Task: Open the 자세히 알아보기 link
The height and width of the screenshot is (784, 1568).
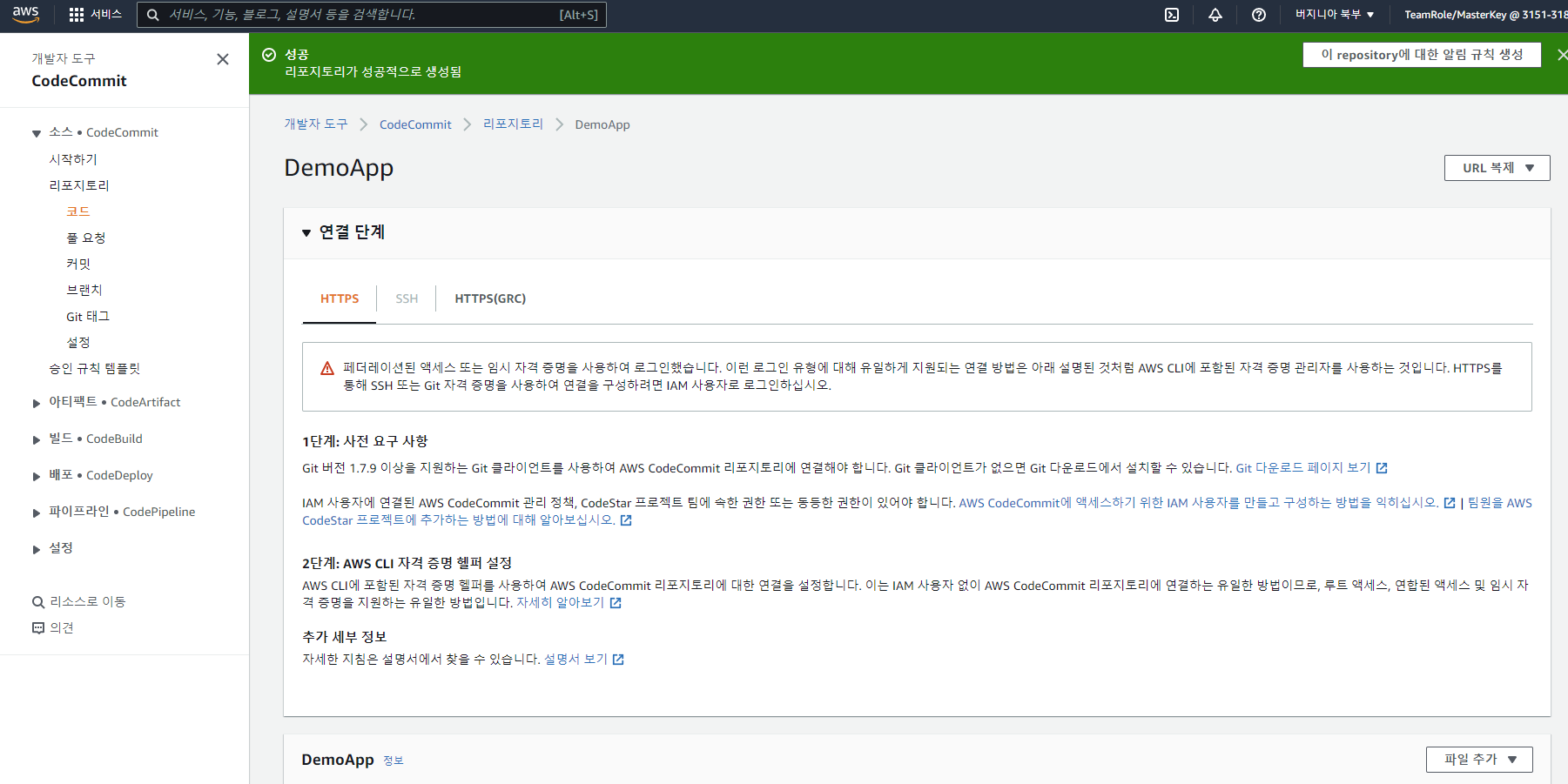Action: pyautogui.click(x=560, y=603)
